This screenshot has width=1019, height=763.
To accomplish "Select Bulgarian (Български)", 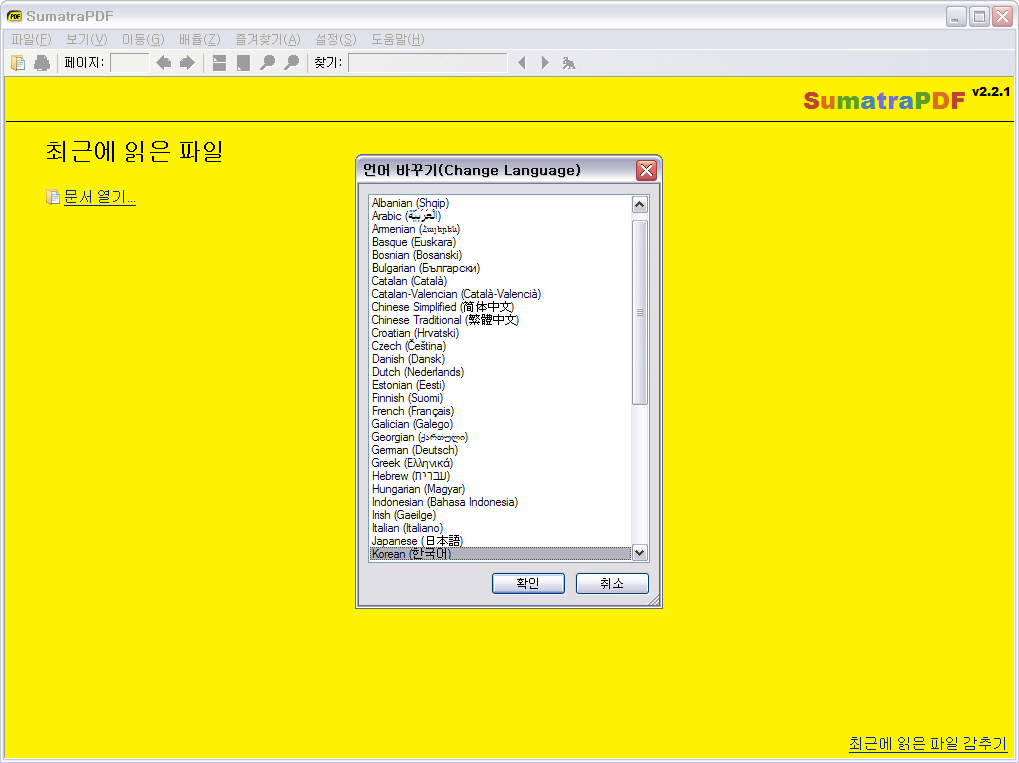I will [500, 268].
